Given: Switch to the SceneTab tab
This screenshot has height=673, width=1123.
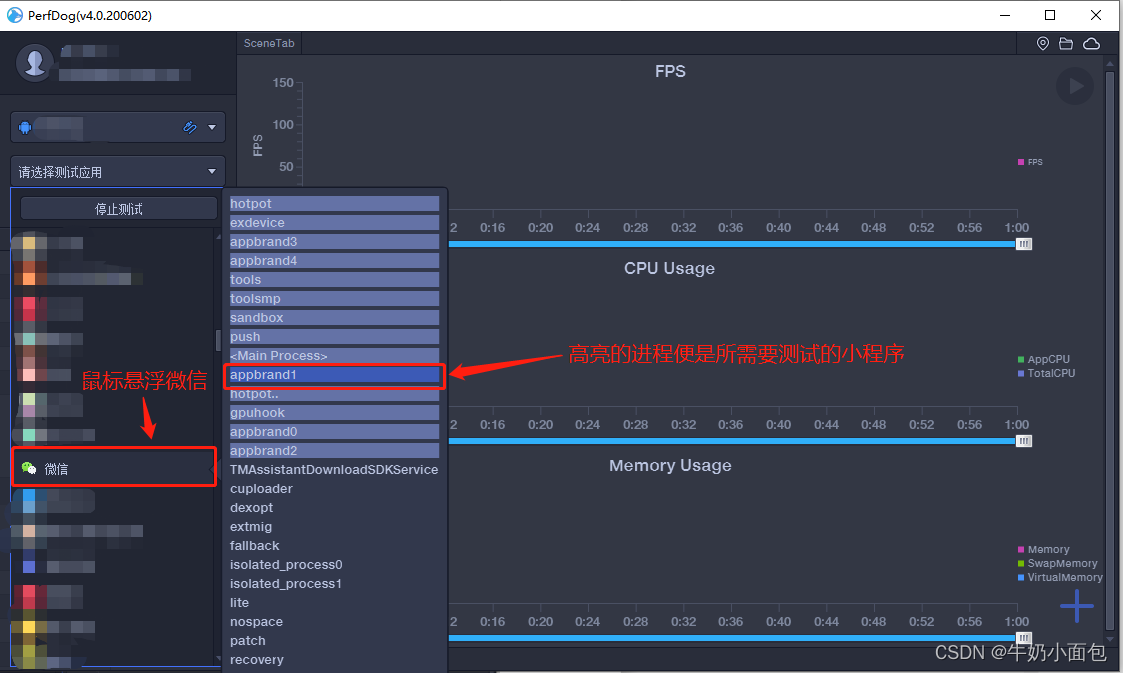Looking at the screenshot, I should tap(268, 43).
